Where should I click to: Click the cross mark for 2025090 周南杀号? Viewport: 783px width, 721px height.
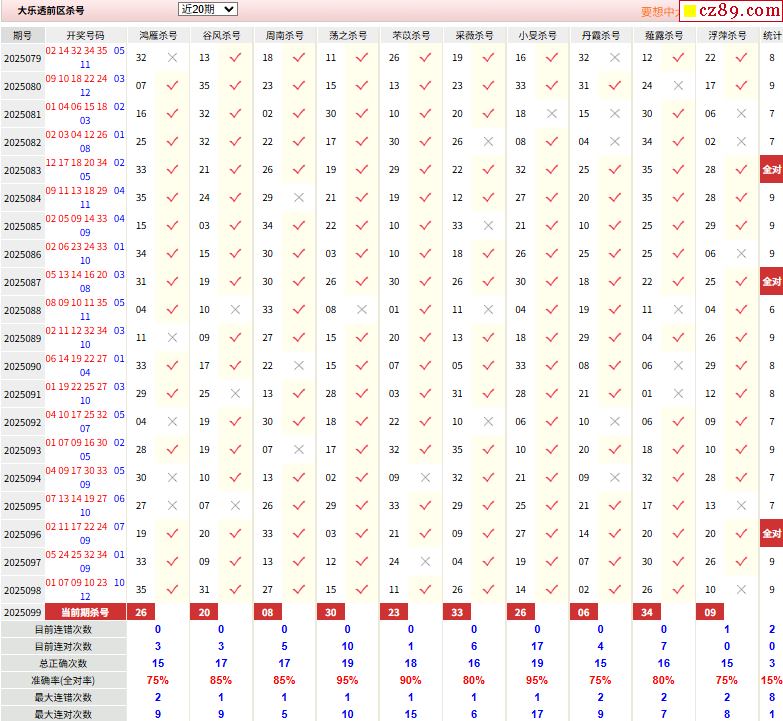(299, 365)
